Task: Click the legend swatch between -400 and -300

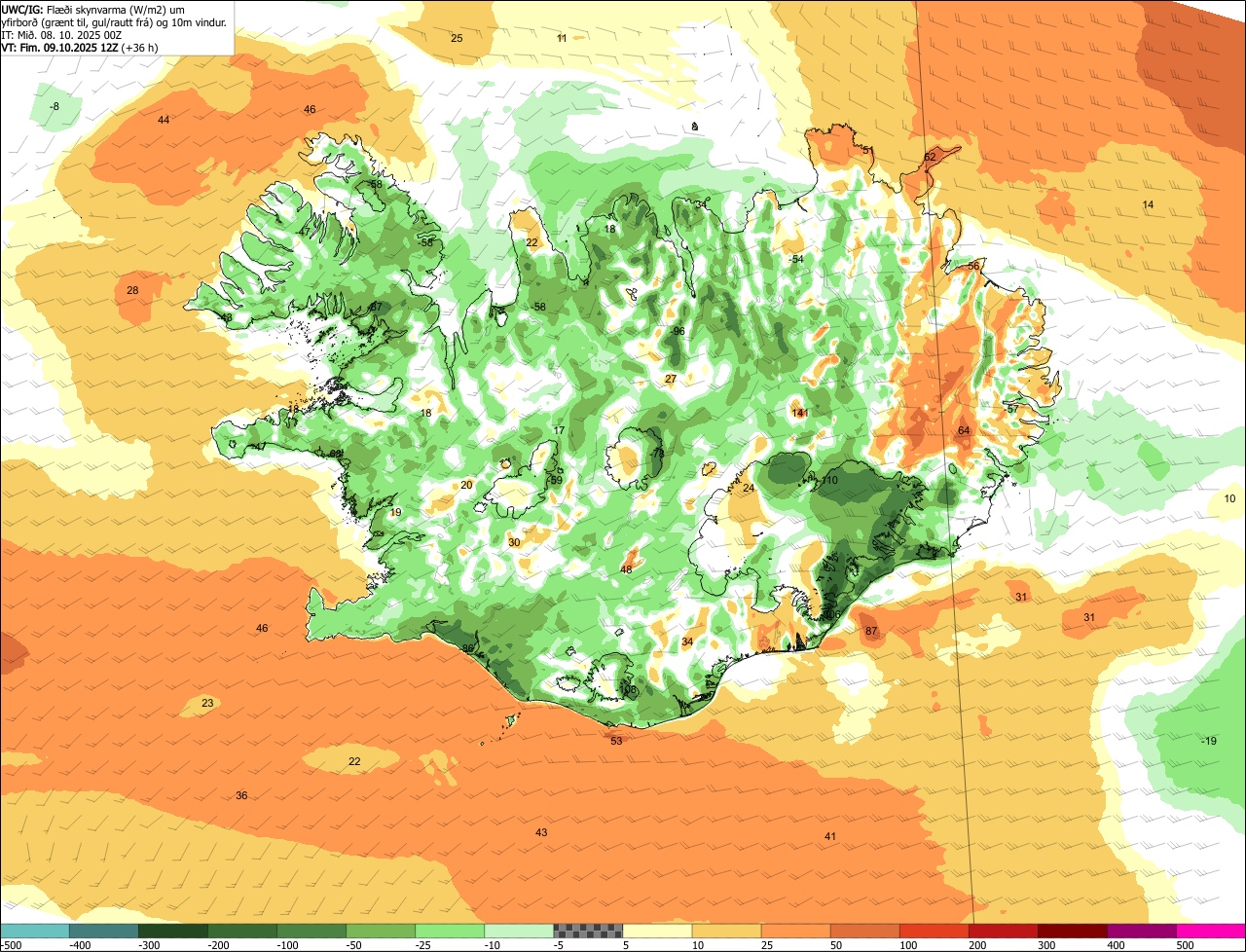Action: click(104, 931)
